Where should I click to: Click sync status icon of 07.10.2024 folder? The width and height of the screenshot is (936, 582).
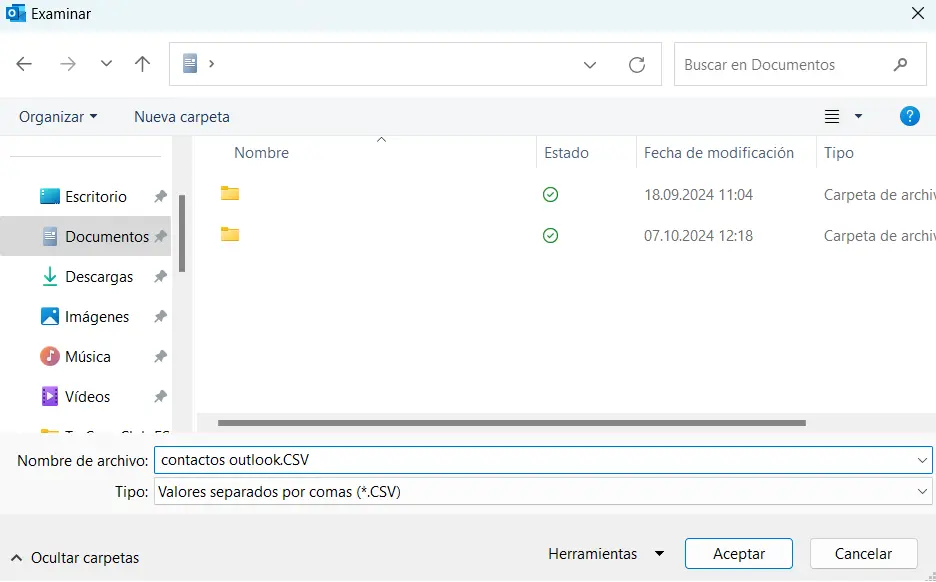click(550, 236)
